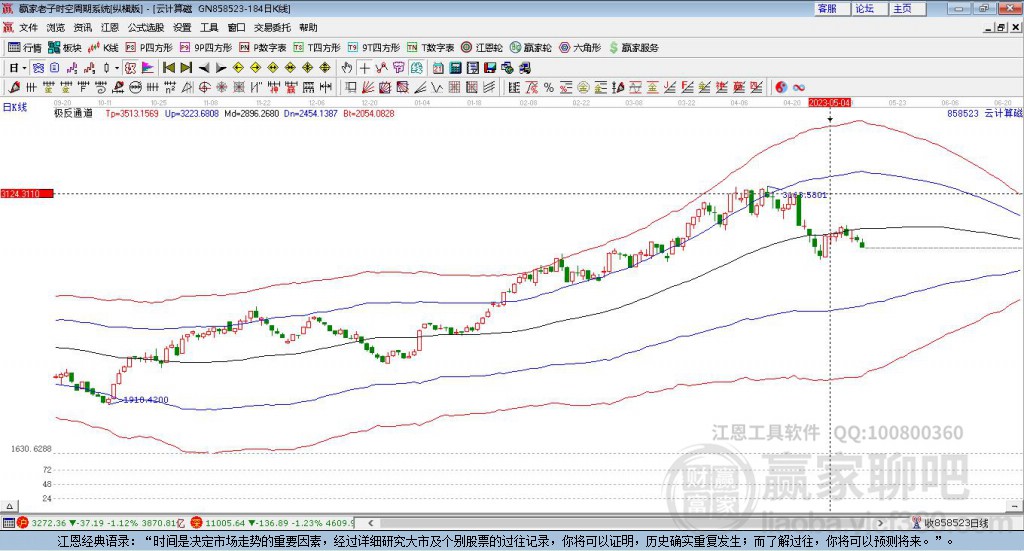Click the Tp=3513.1569 indicator value
This screenshot has width=1024, height=551.
coord(132,113)
